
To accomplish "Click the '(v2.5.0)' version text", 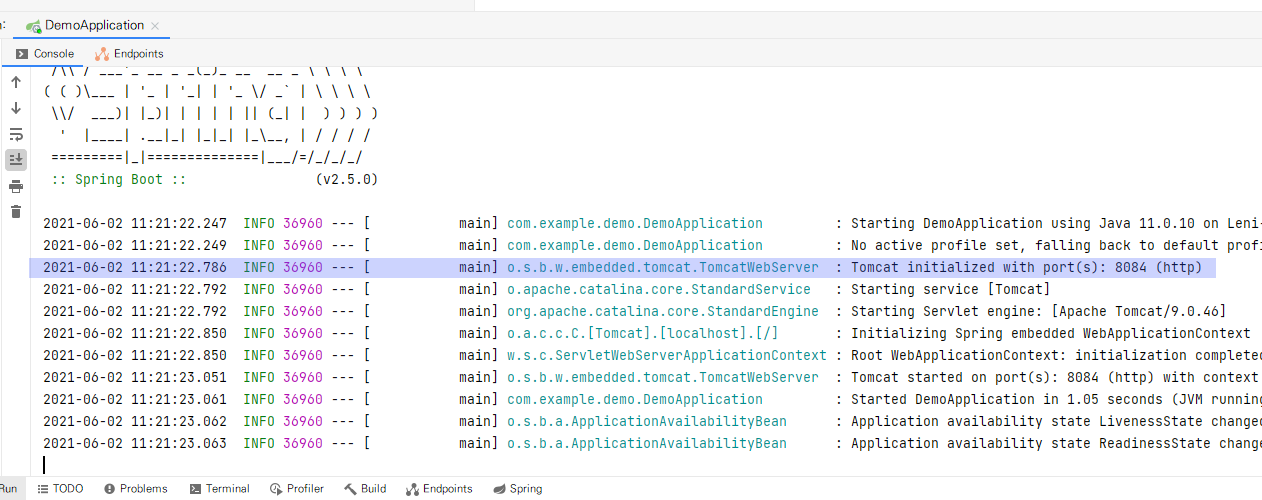I will pos(346,179).
